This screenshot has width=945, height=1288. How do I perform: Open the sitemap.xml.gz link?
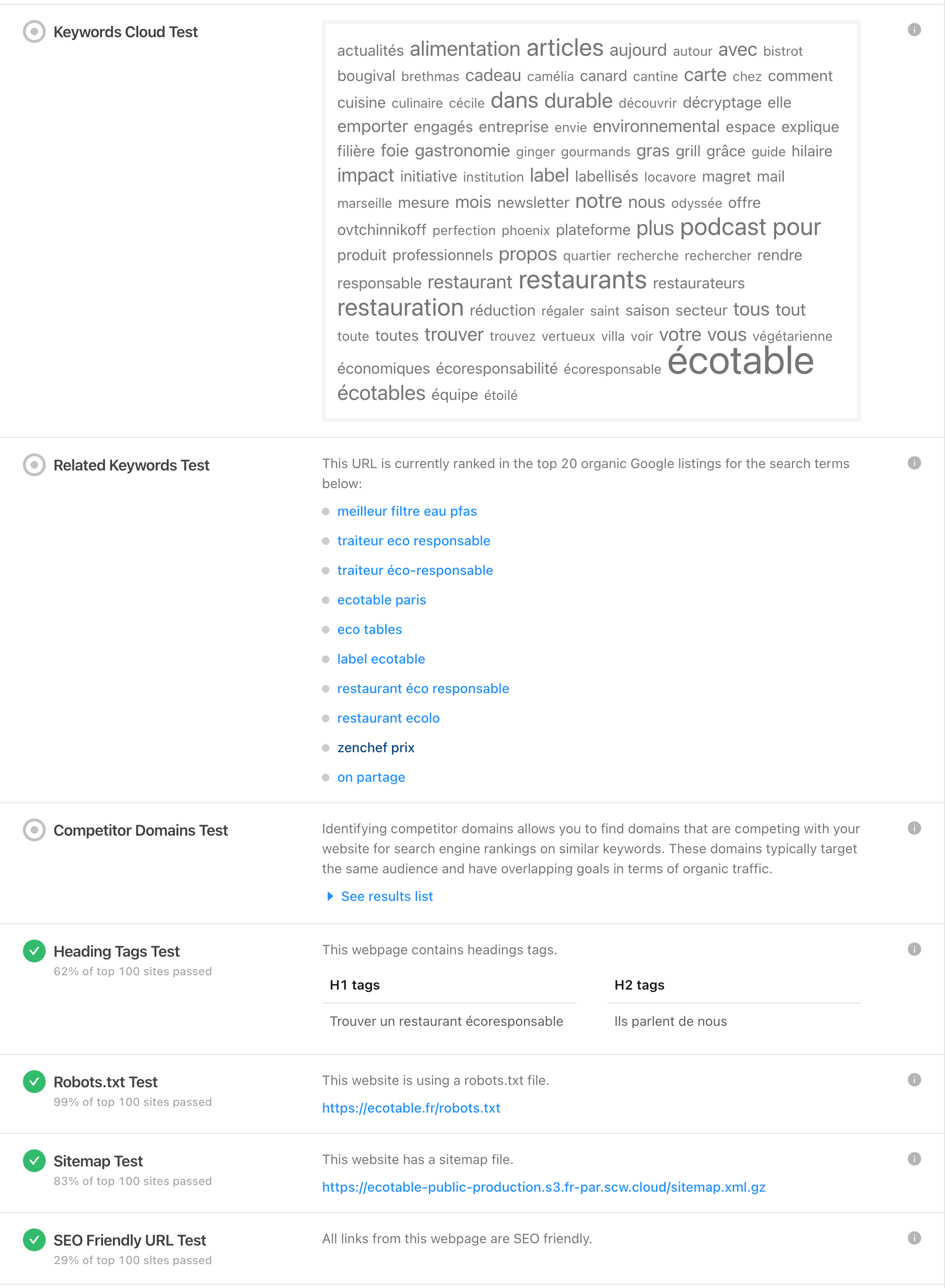[544, 1187]
